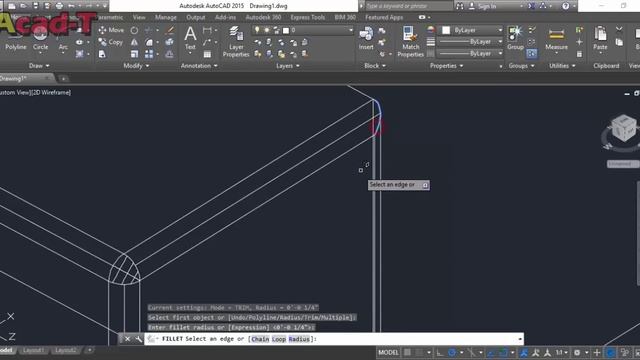Expand the Properties panel
Screen dimensions: 640x360
click(x=447, y=66)
